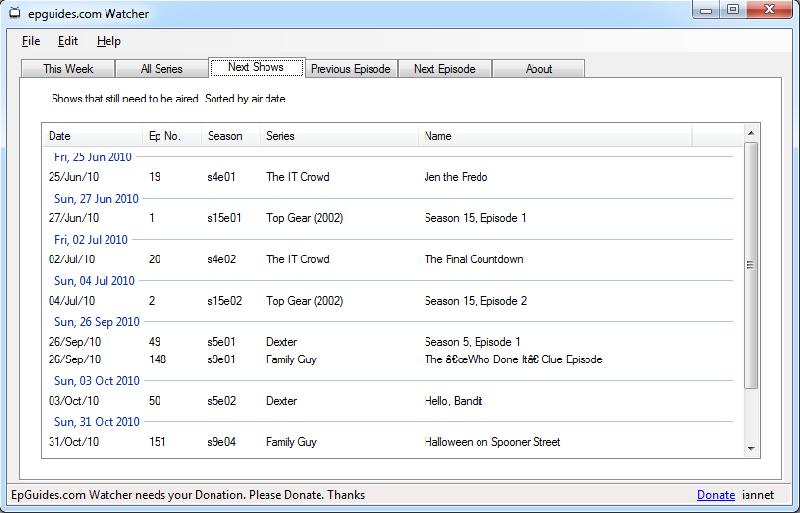Viewport: 800px width, 513px height.
Task: Click the 'Hello, Bandit' episode name
Action: pos(453,401)
